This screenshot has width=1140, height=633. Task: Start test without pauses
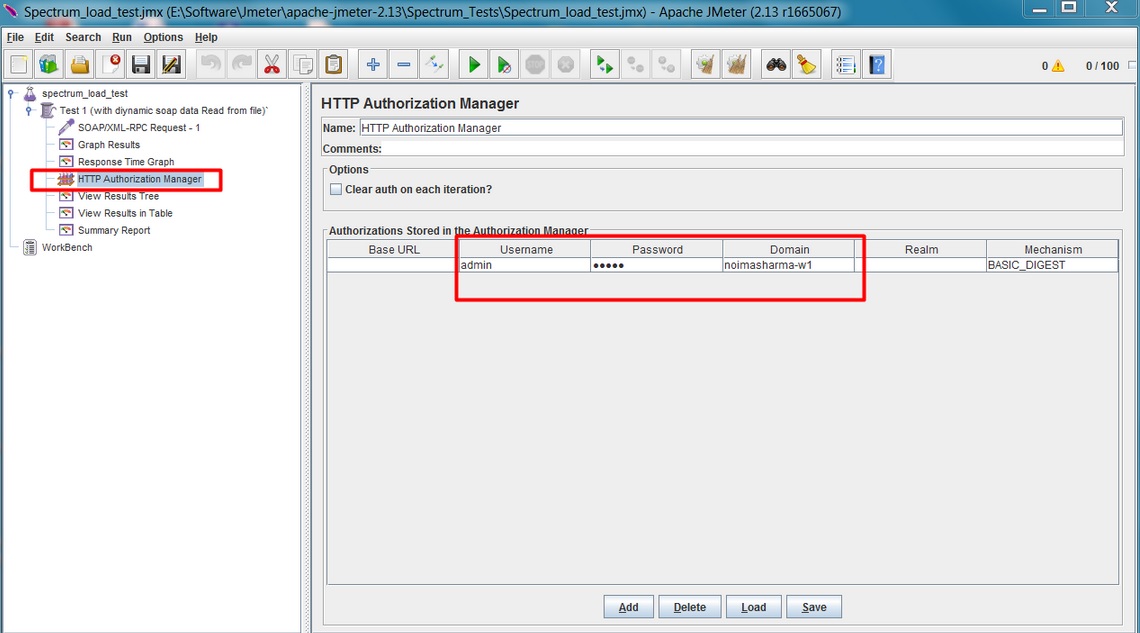pos(504,63)
